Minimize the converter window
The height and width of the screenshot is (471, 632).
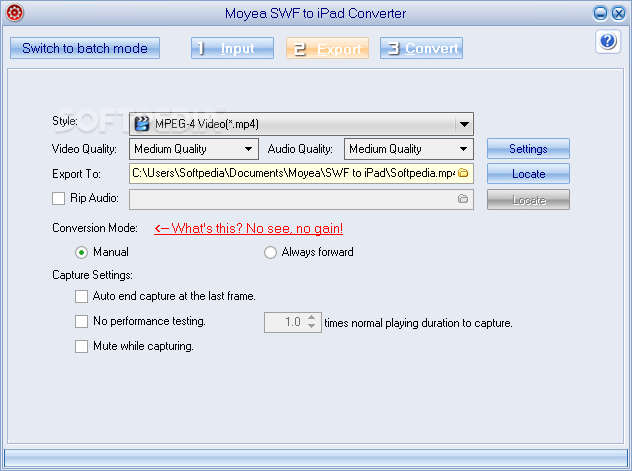tap(600, 13)
